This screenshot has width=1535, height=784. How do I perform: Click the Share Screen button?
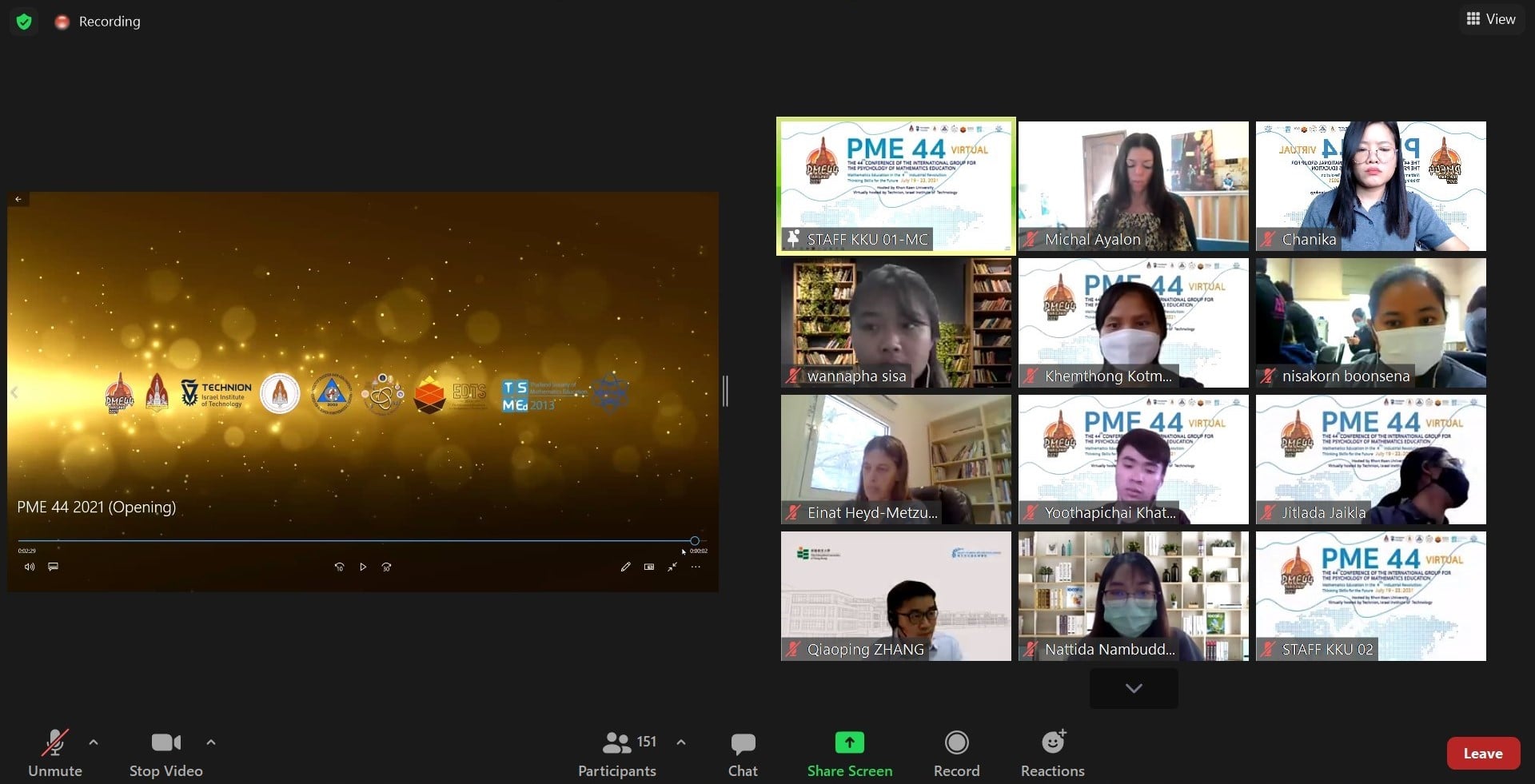click(x=849, y=752)
